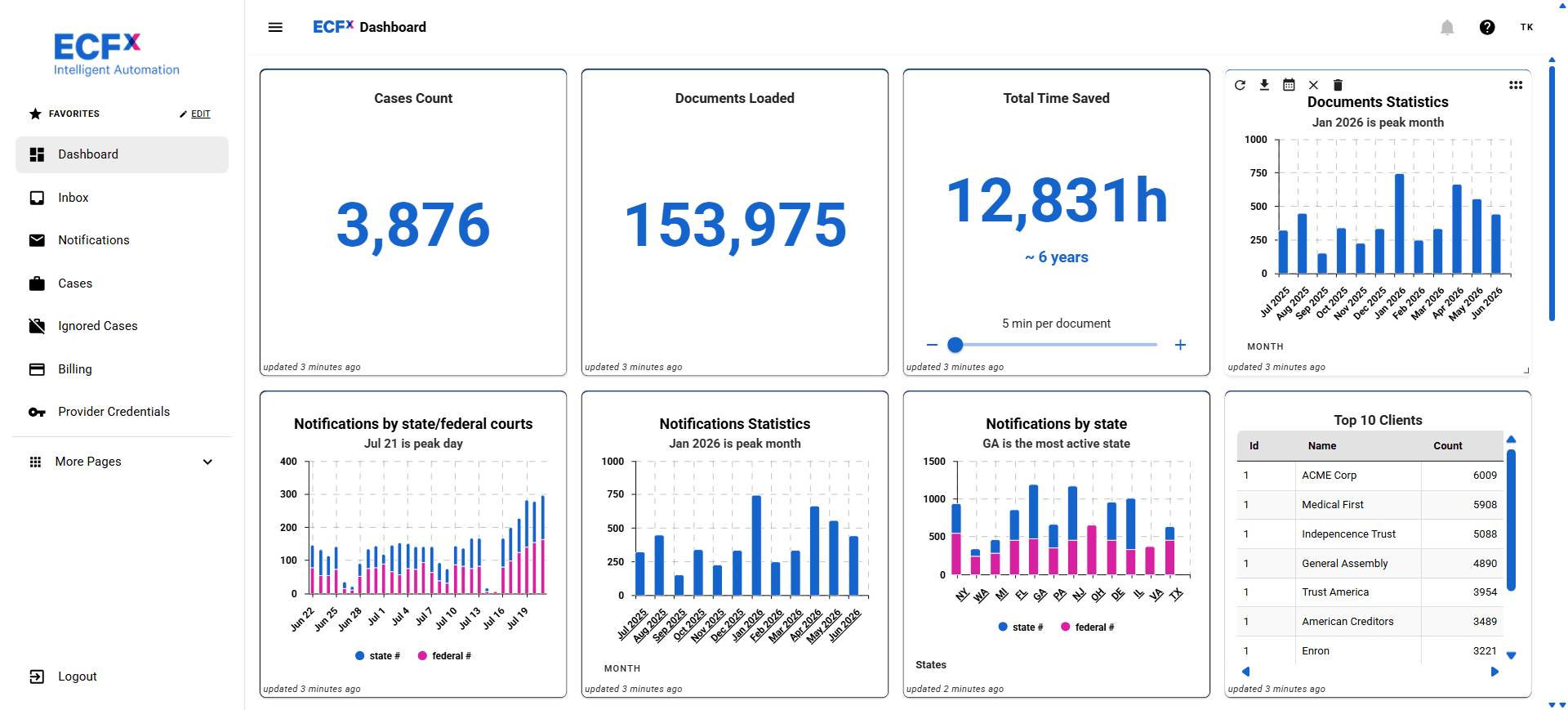Viewport: 1568px width, 710px height.
Task: Open Ignored Cases page
Action: (122, 326)
